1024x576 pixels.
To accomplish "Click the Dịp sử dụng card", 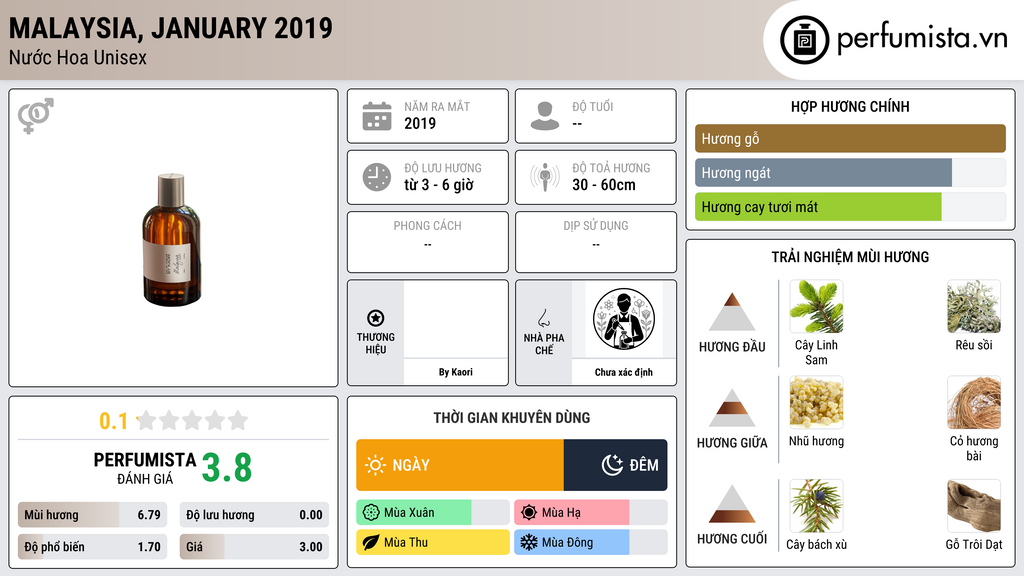I will [596, 242].
